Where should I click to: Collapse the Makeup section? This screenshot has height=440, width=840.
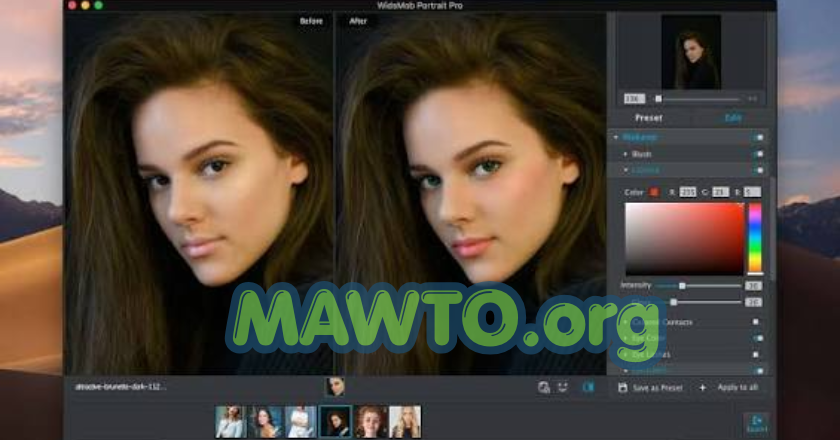coord(616,138)
